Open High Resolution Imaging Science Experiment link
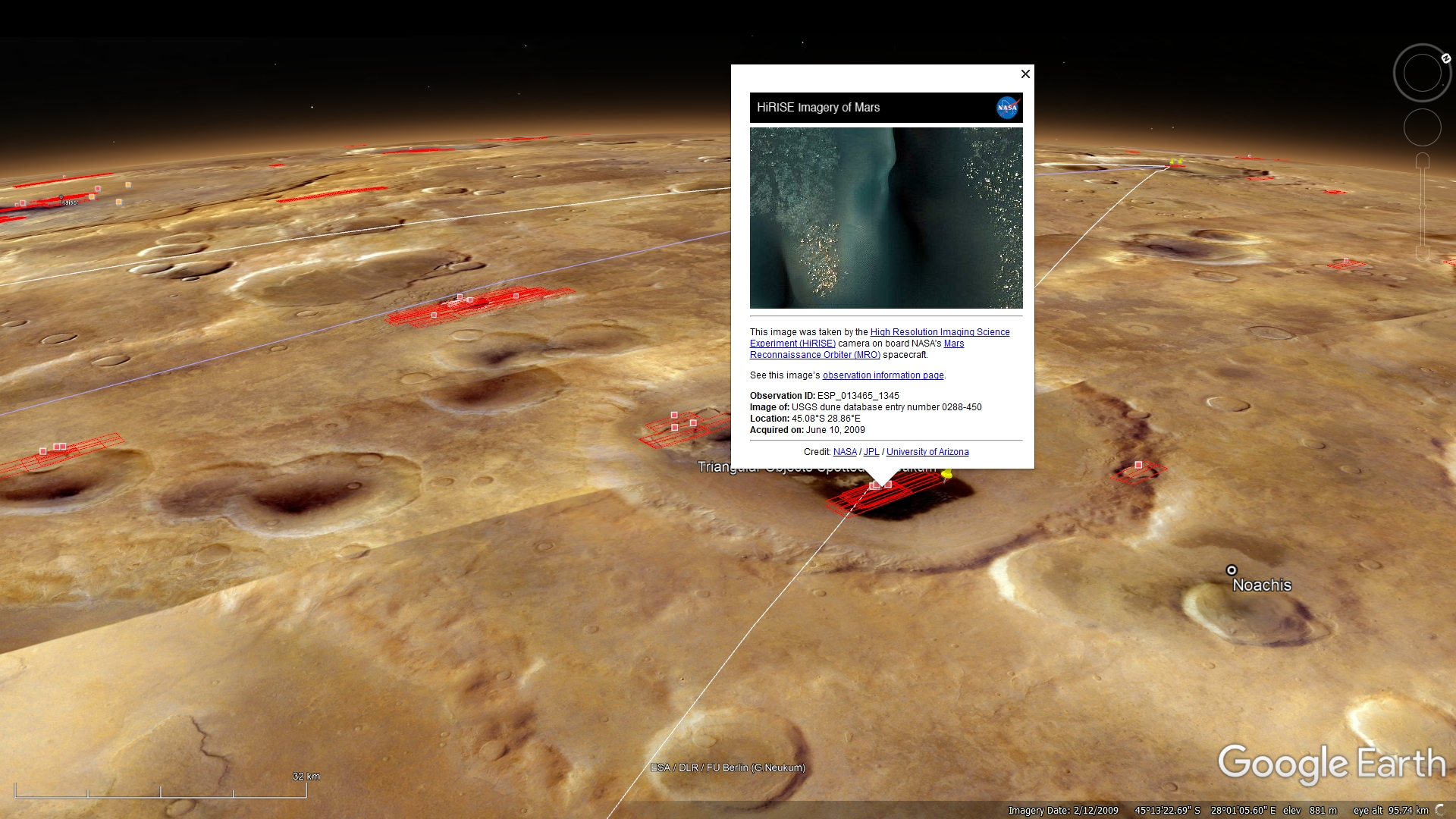Image resolution: width=1456 pixels, height=819 pixels. (940, 332)
